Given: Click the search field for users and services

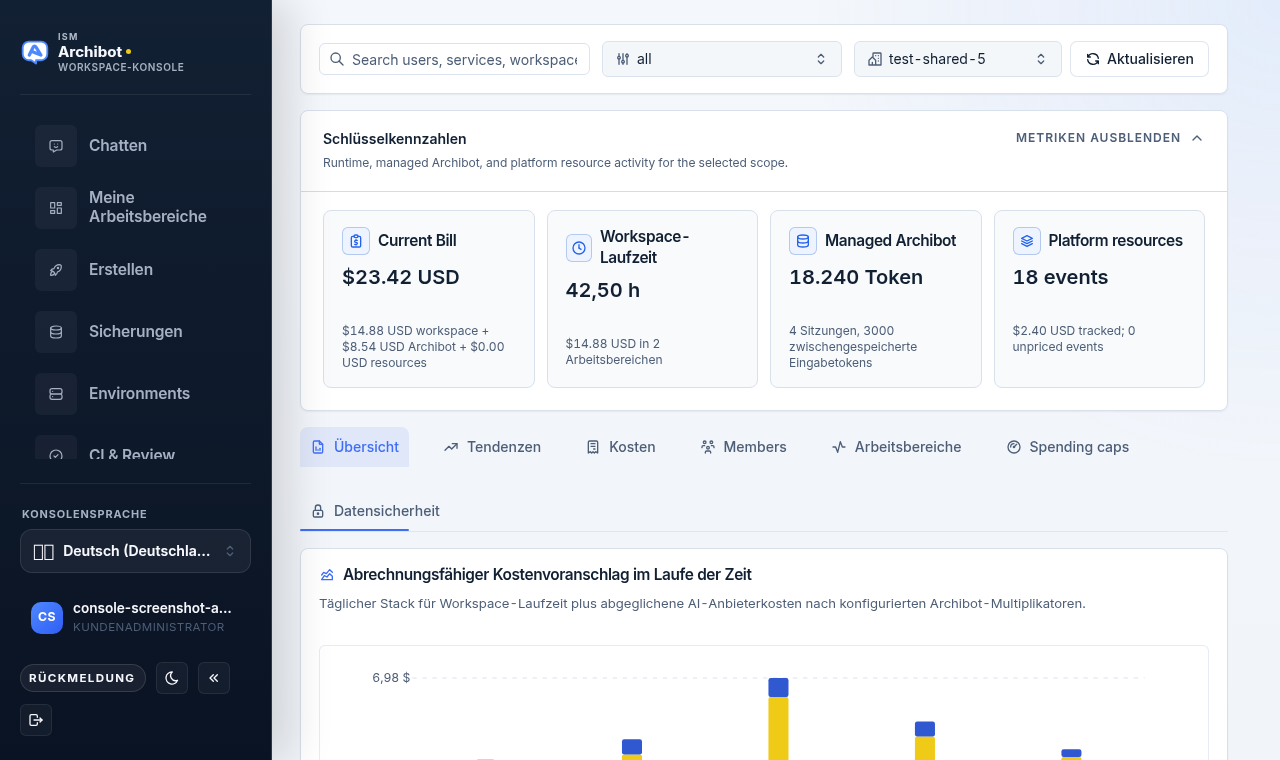Looking at the screenshot, I should [454, 59].
